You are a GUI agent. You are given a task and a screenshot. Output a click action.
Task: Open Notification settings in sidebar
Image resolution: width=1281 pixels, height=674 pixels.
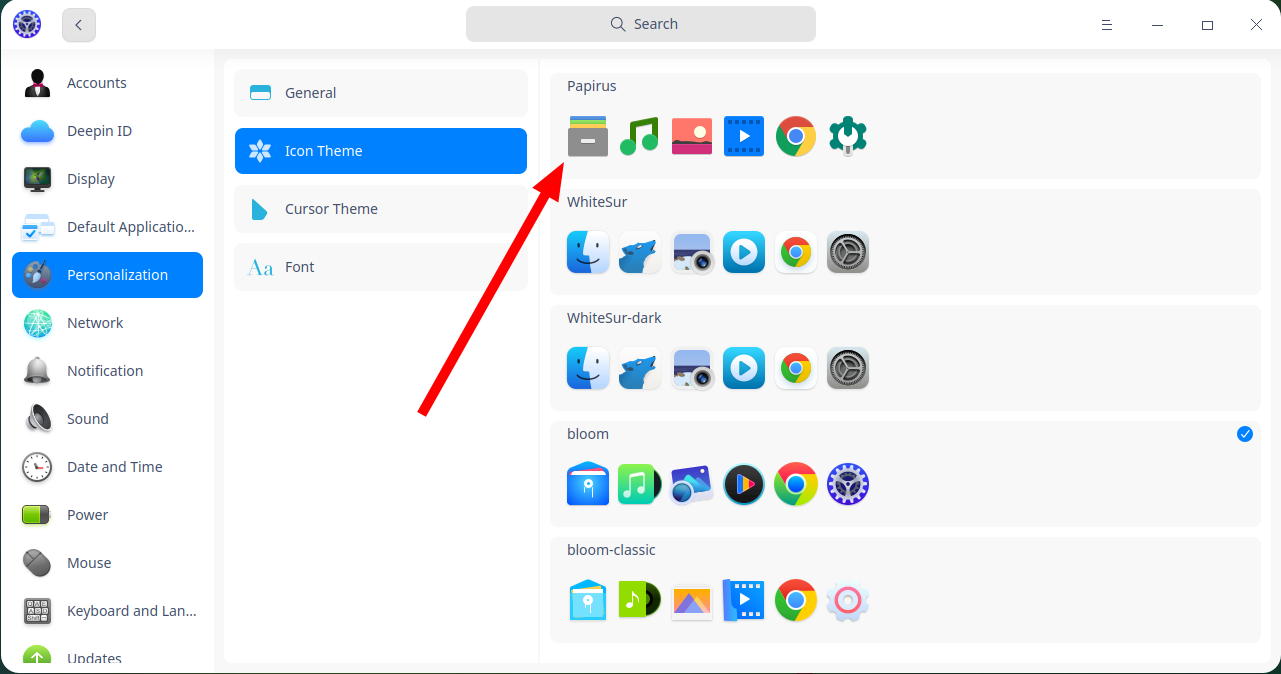108,371
